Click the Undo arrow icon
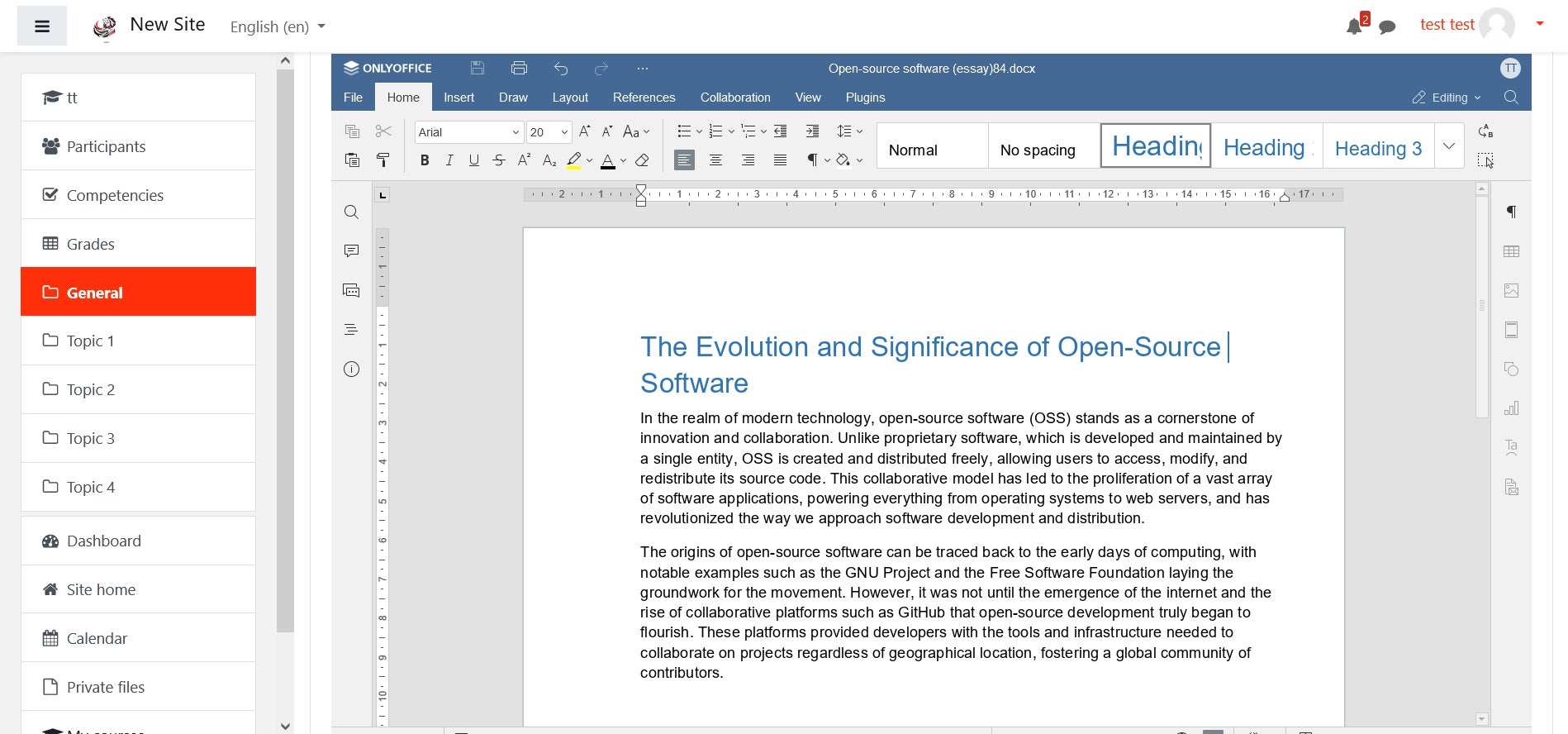This screenshot has width=1568, height=734. point(561,69)
